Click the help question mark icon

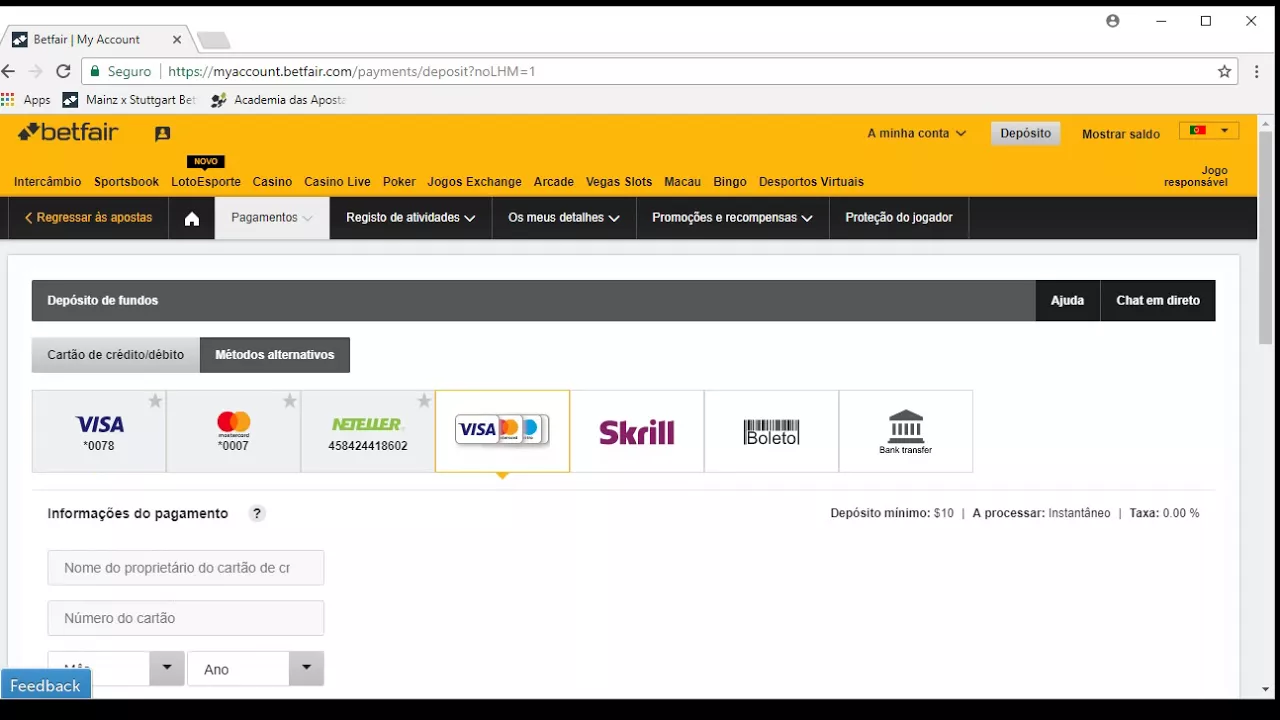(257, 513)
